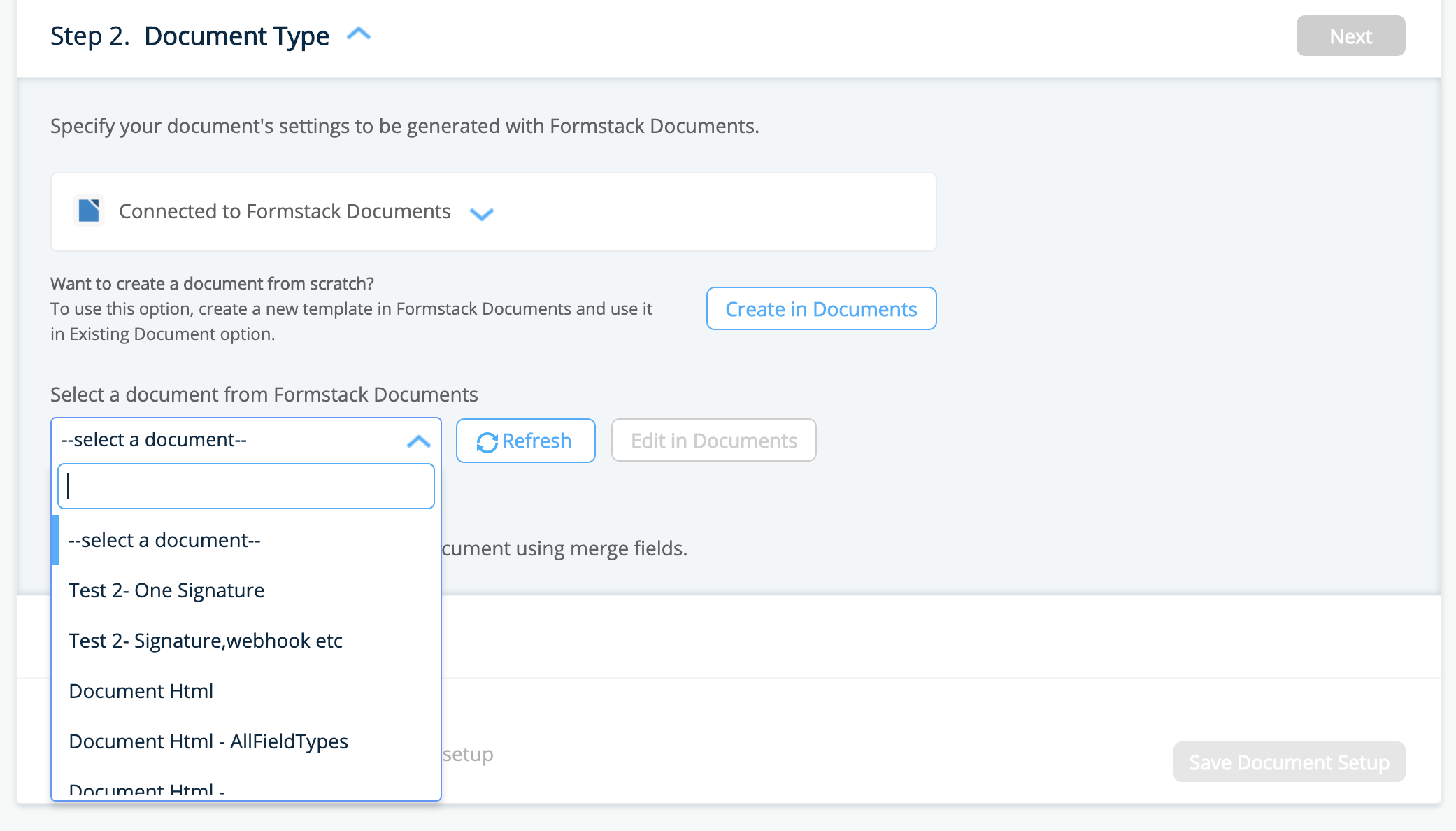
Task: Pick Test 2- Signature,webhook etc option
Action: [x=206, y=641]
